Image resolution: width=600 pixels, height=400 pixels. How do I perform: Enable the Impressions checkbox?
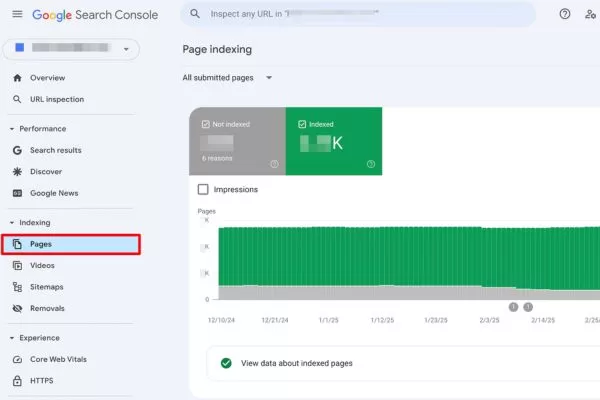pyautogui.click(x=203, y=189)
